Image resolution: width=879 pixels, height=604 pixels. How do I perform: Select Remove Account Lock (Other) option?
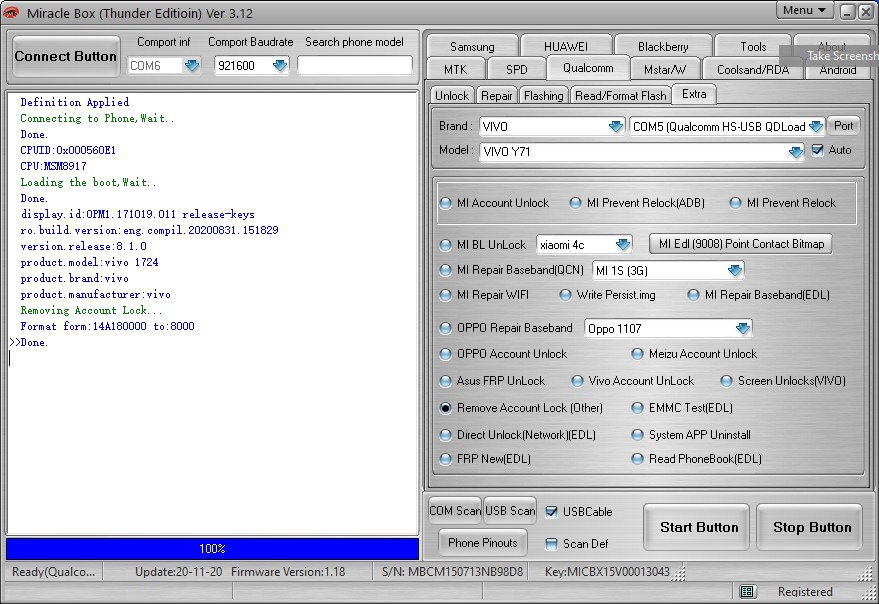(446, 408)
